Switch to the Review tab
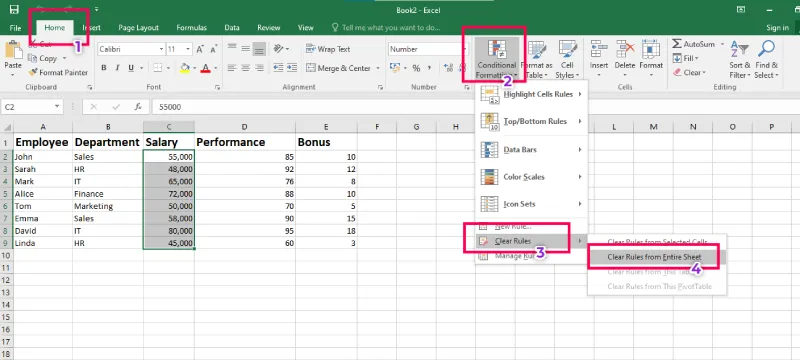The height and width of the screenshot is (360, 800). pyautogui.click(x=268, y=28)
